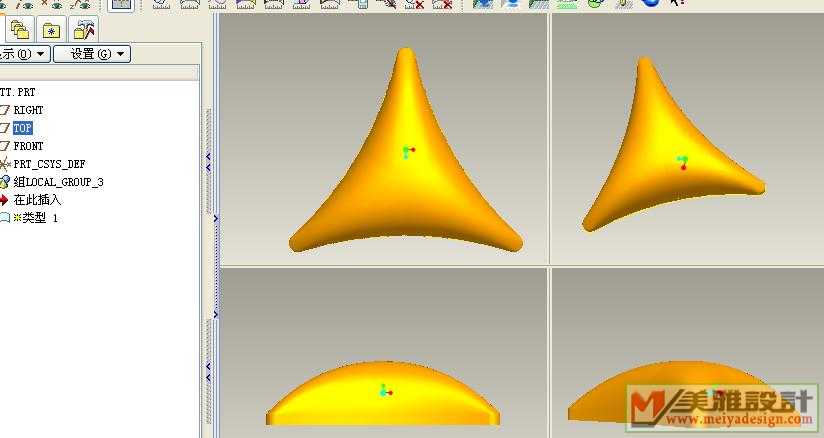The height and width of the screenshot is (438, 824).
Task: Activate the bottom-left viewport with the dome side view
Action: (x=384, y=352)
